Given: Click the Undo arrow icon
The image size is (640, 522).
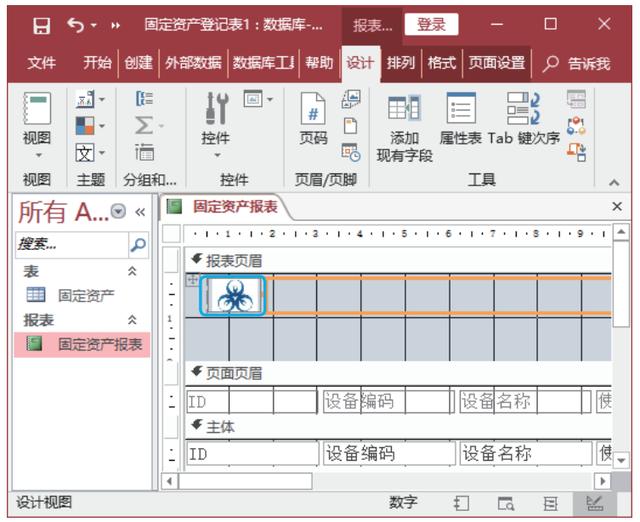Looking at the screenshot, I should click(76, 25).
